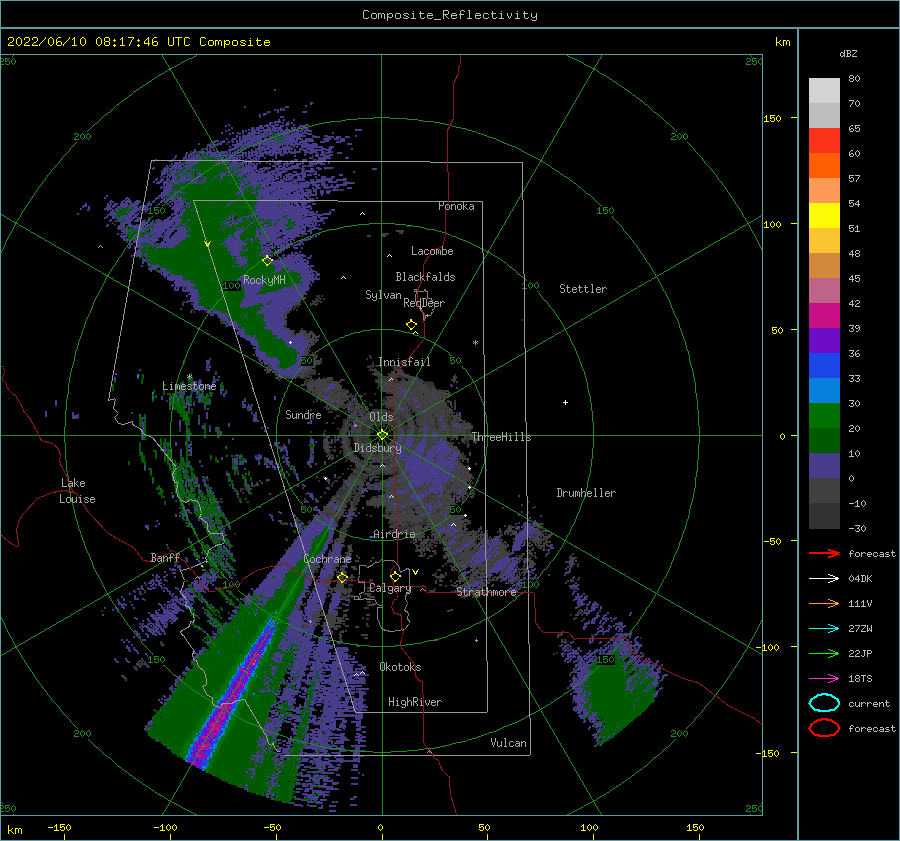900x841 pixels.
Task: Click the green 22JP arrow icon
Action: [824, 653]
